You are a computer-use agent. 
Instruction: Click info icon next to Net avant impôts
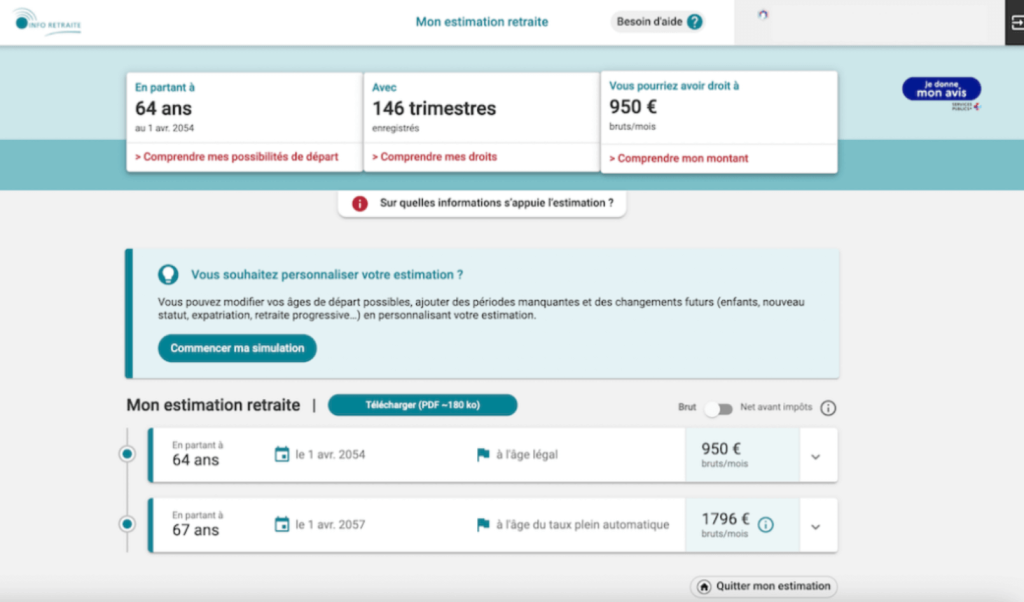pyautogui.click(x=828, y=408)
